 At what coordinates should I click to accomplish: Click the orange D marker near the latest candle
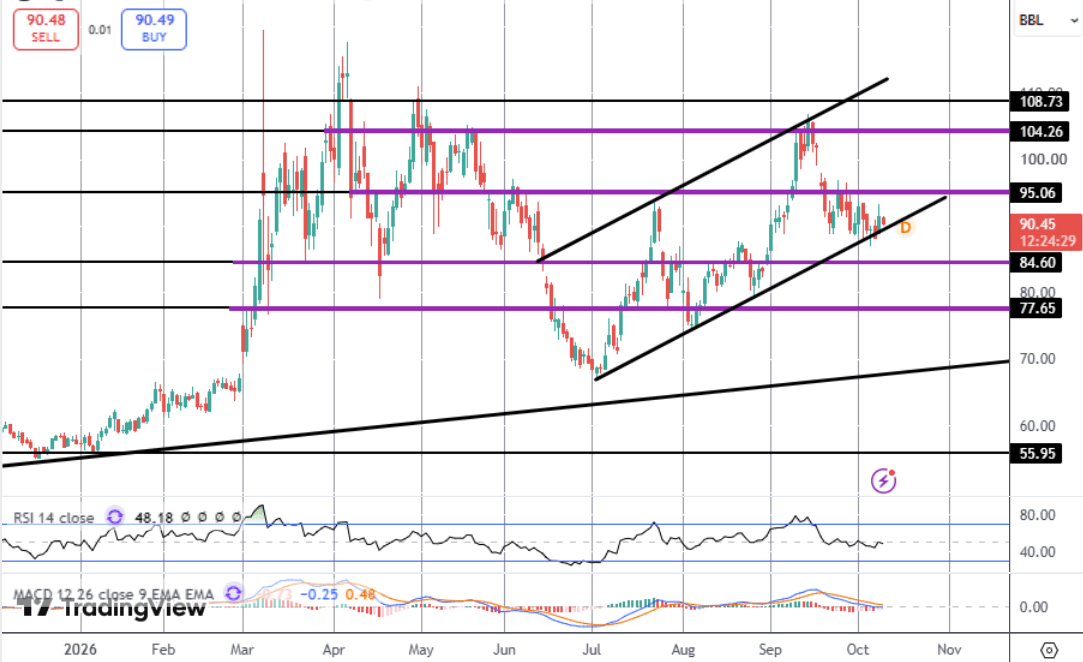click(905, 227)
